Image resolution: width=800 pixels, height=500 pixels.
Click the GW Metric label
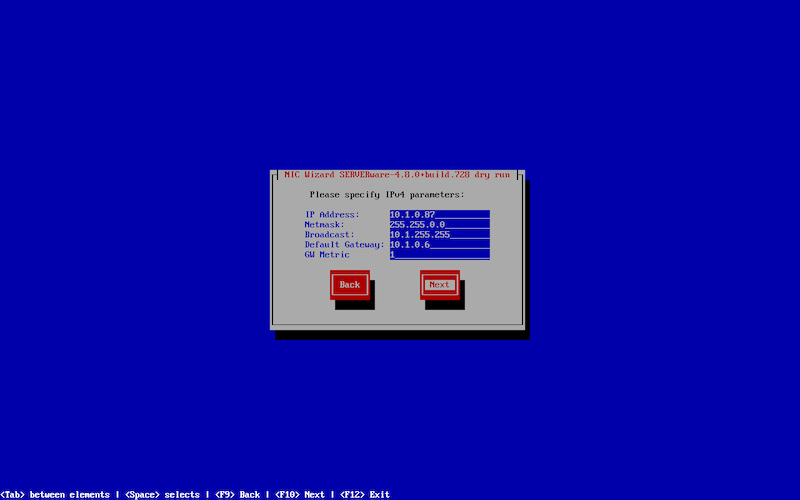tap(327, 254)
